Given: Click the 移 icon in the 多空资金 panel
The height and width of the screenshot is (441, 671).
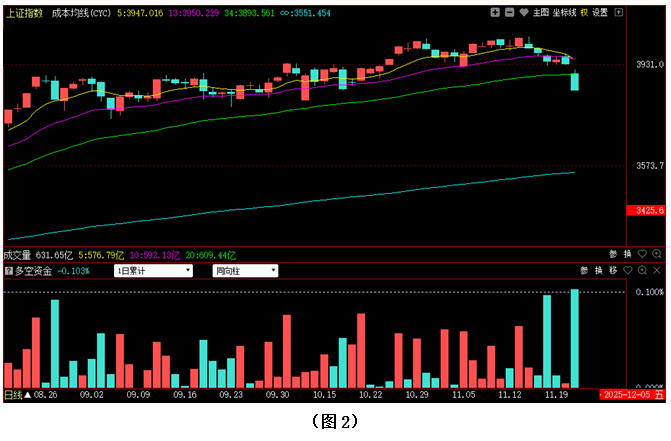Looking at the screenshot, I should pyautogui.click(x=614, y=270).
